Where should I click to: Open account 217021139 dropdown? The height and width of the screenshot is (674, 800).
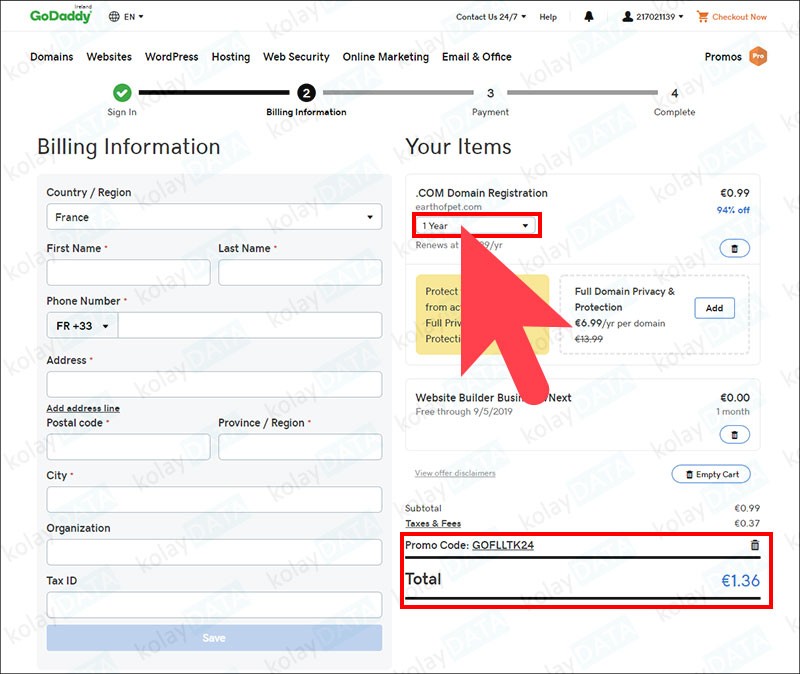pyautogui.click(x=660, y=17)
